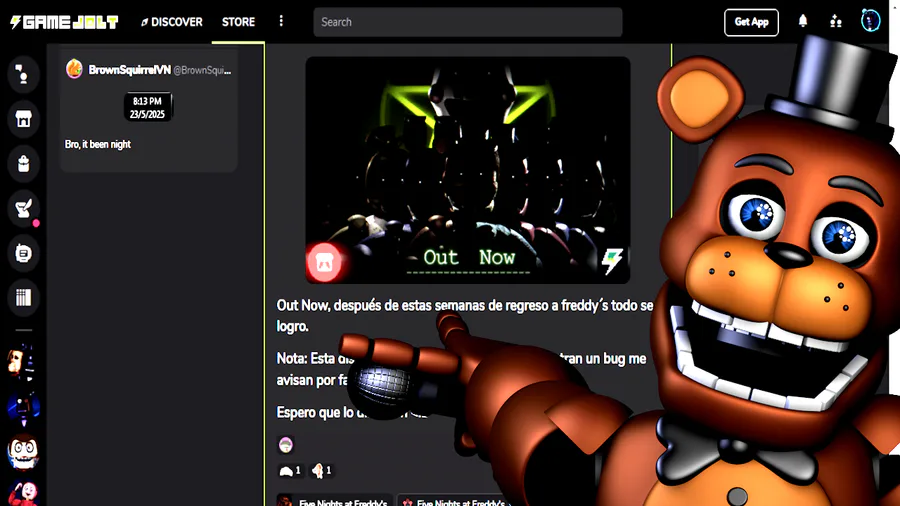
Task: Open the backpack sidebar icon
Action: pos(24,164)
